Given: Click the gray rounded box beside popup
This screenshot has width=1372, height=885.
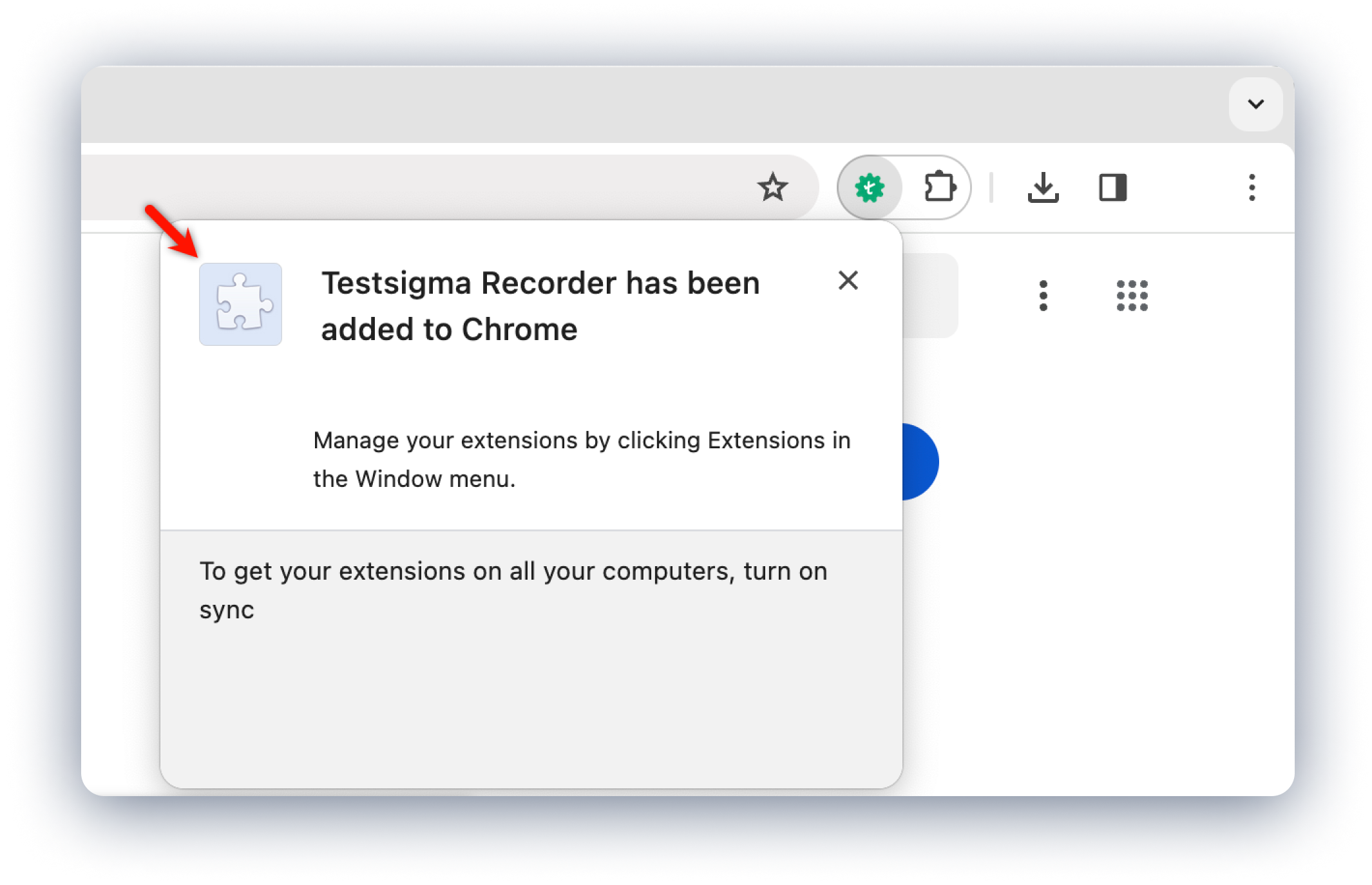Looking at the screenshot, I should click(x=930, y=296).
